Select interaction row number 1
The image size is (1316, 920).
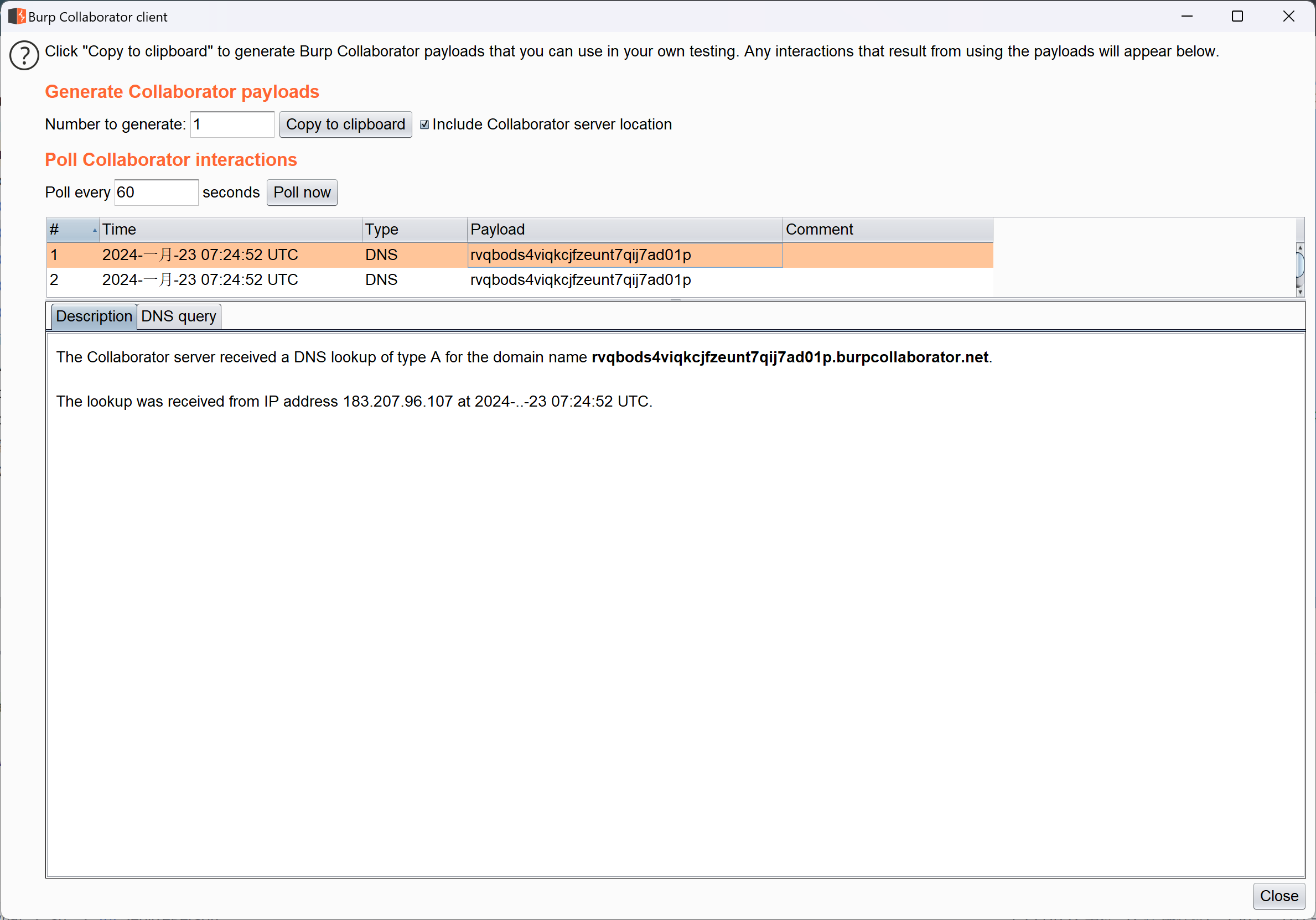(x=519, y=255)
